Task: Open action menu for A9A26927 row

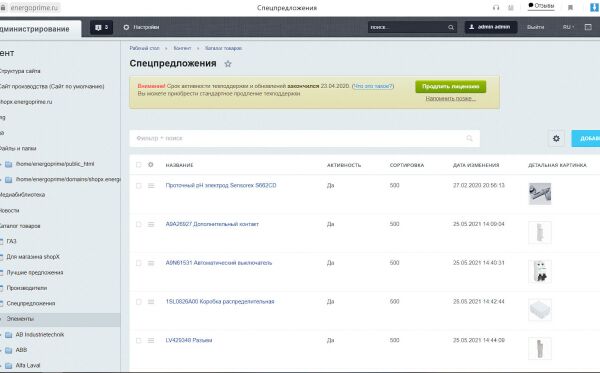Action: [151, 224]
